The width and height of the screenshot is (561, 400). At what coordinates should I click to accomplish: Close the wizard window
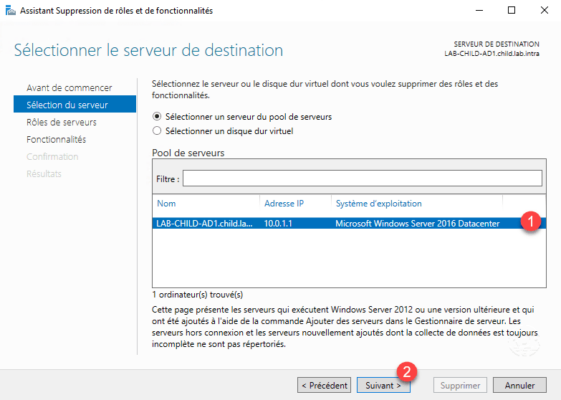[x=544, y=10]
